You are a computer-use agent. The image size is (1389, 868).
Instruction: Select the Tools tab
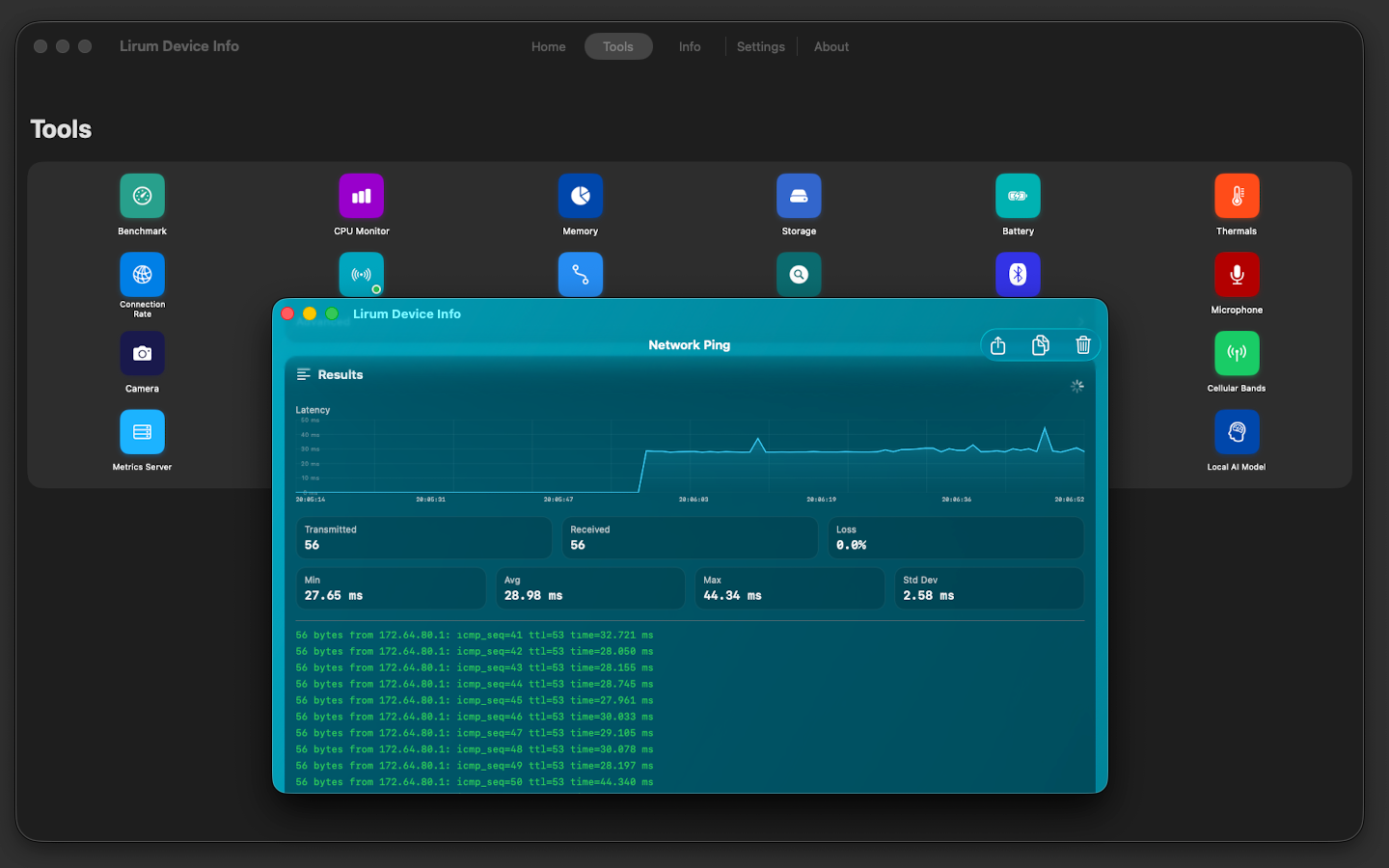coord(618,46)
